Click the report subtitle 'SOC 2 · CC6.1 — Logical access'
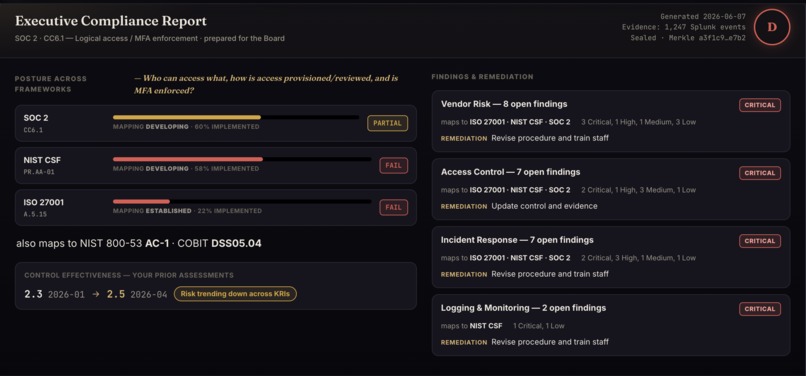The width and height of the screenshot is (806, 376). pos(150,39)
